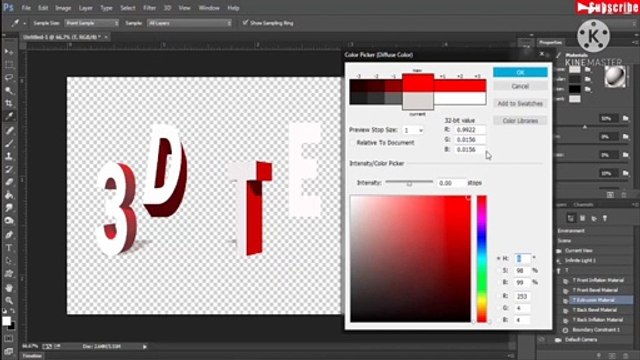Open the Layer menu
640x360 pixels.
(x=85, y=8)
